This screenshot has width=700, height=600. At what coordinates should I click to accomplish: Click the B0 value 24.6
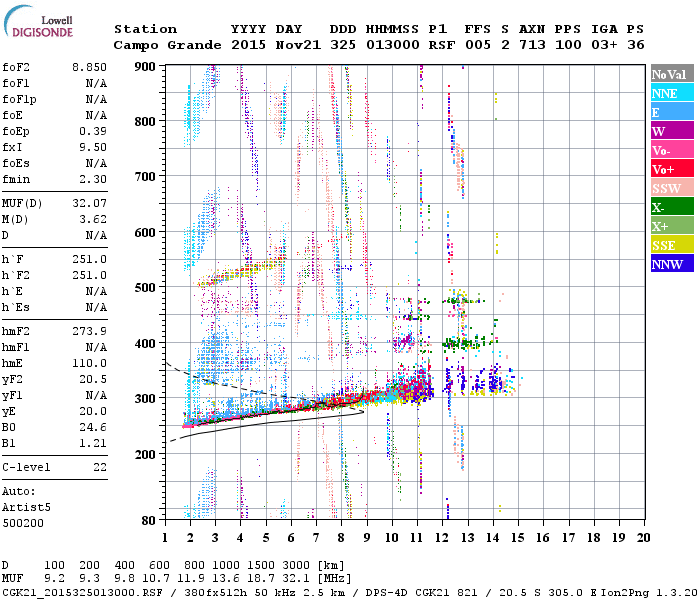pyautogui.click(x=93, y=427)
